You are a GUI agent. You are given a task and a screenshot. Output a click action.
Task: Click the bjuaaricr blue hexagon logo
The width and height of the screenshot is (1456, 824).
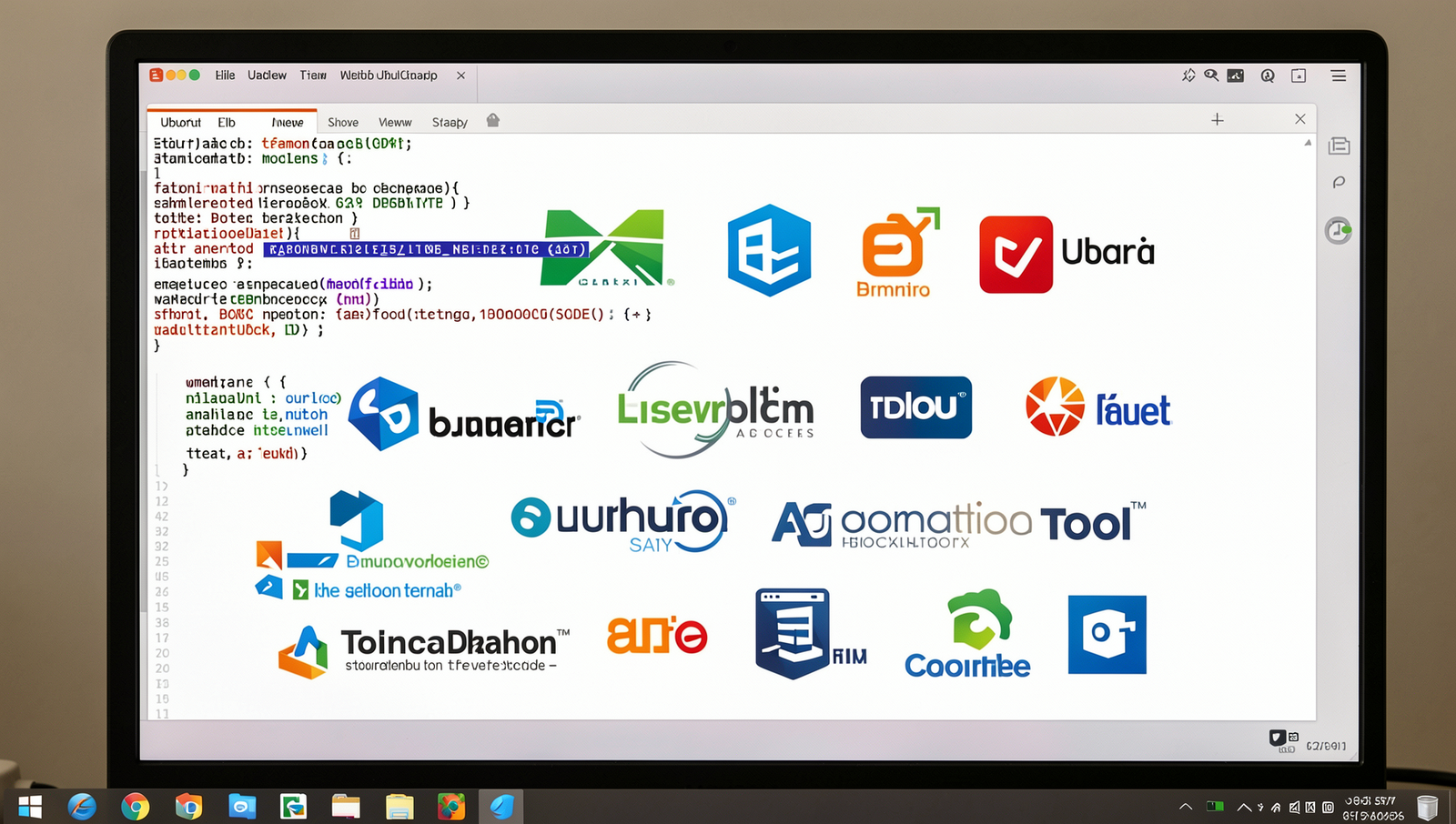[x=383, y=414]
